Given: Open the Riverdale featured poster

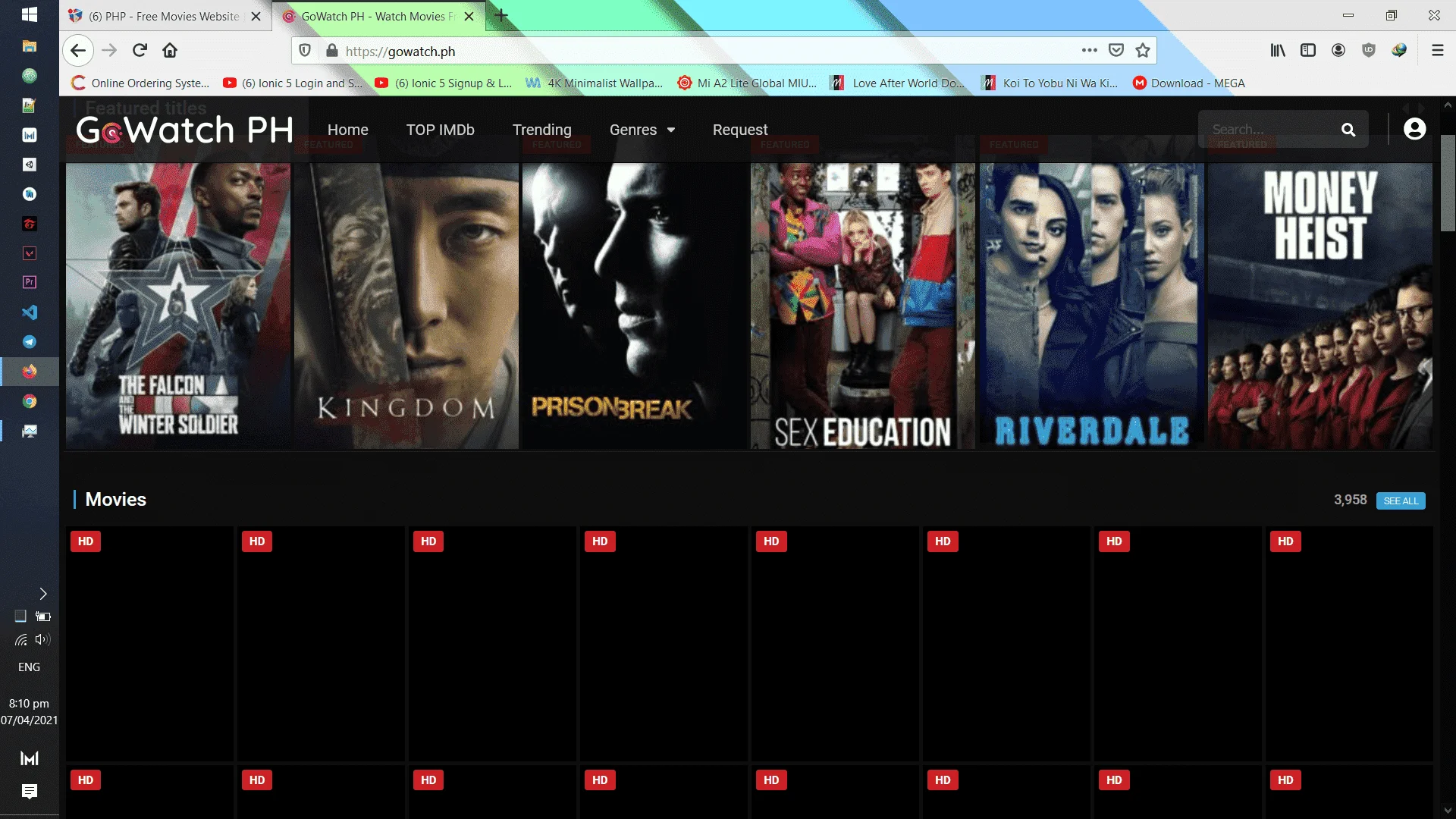Looking at the screenshot, I should tap(1092, 306).
